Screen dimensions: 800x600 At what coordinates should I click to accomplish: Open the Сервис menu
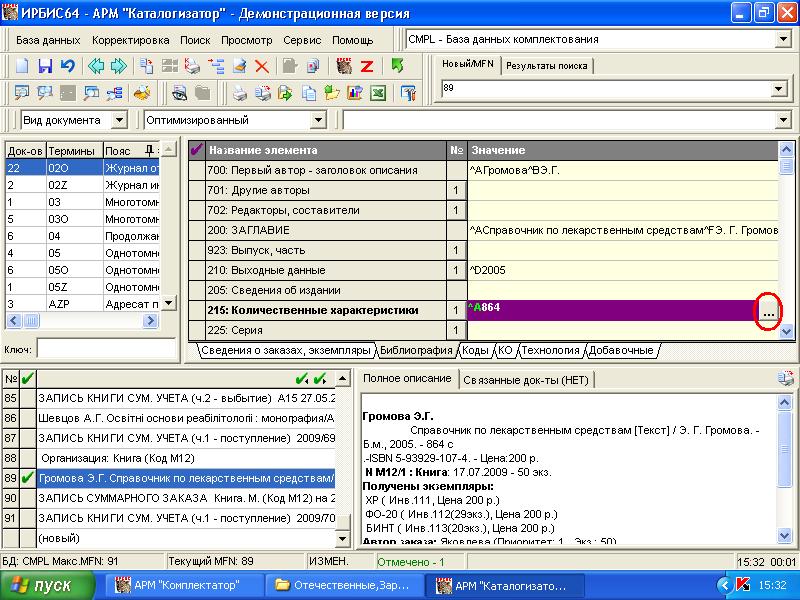[x=302, y=40]
